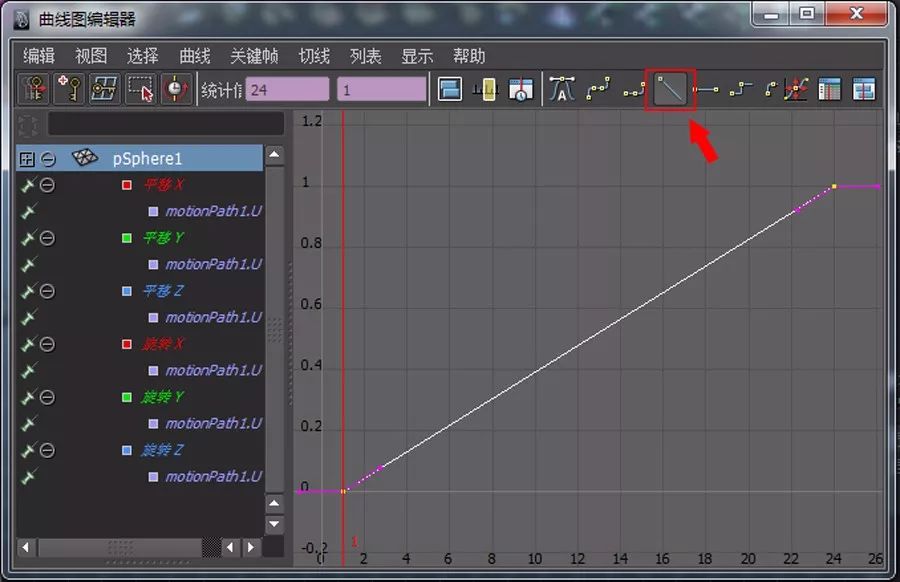Click the outliner scroll up arrow at top
The image size is (900, 582).
coord(274,155)
